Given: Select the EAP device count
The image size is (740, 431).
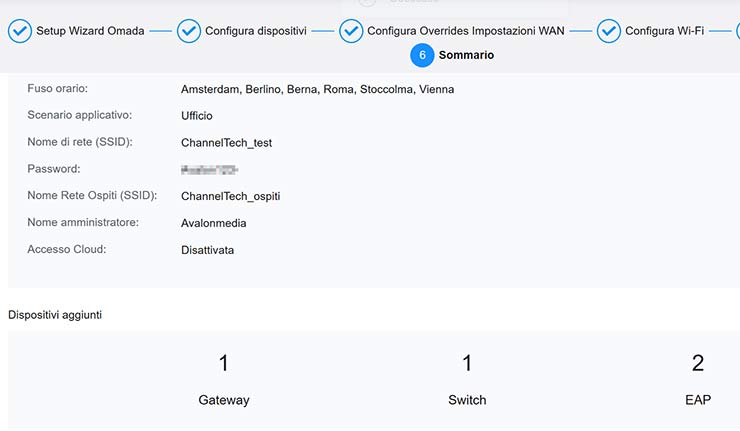Looking at the screenshot, I should pos(698,364).
